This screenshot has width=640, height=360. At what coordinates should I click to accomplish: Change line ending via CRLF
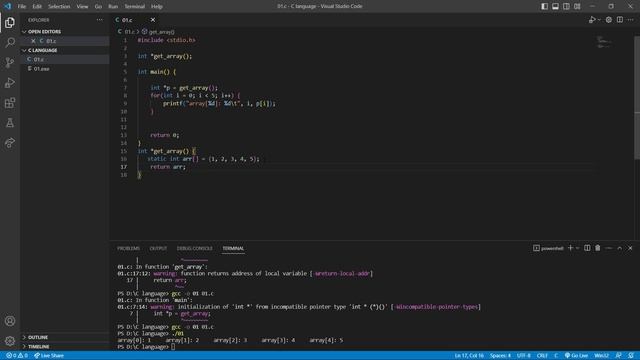tap(542, 356)
